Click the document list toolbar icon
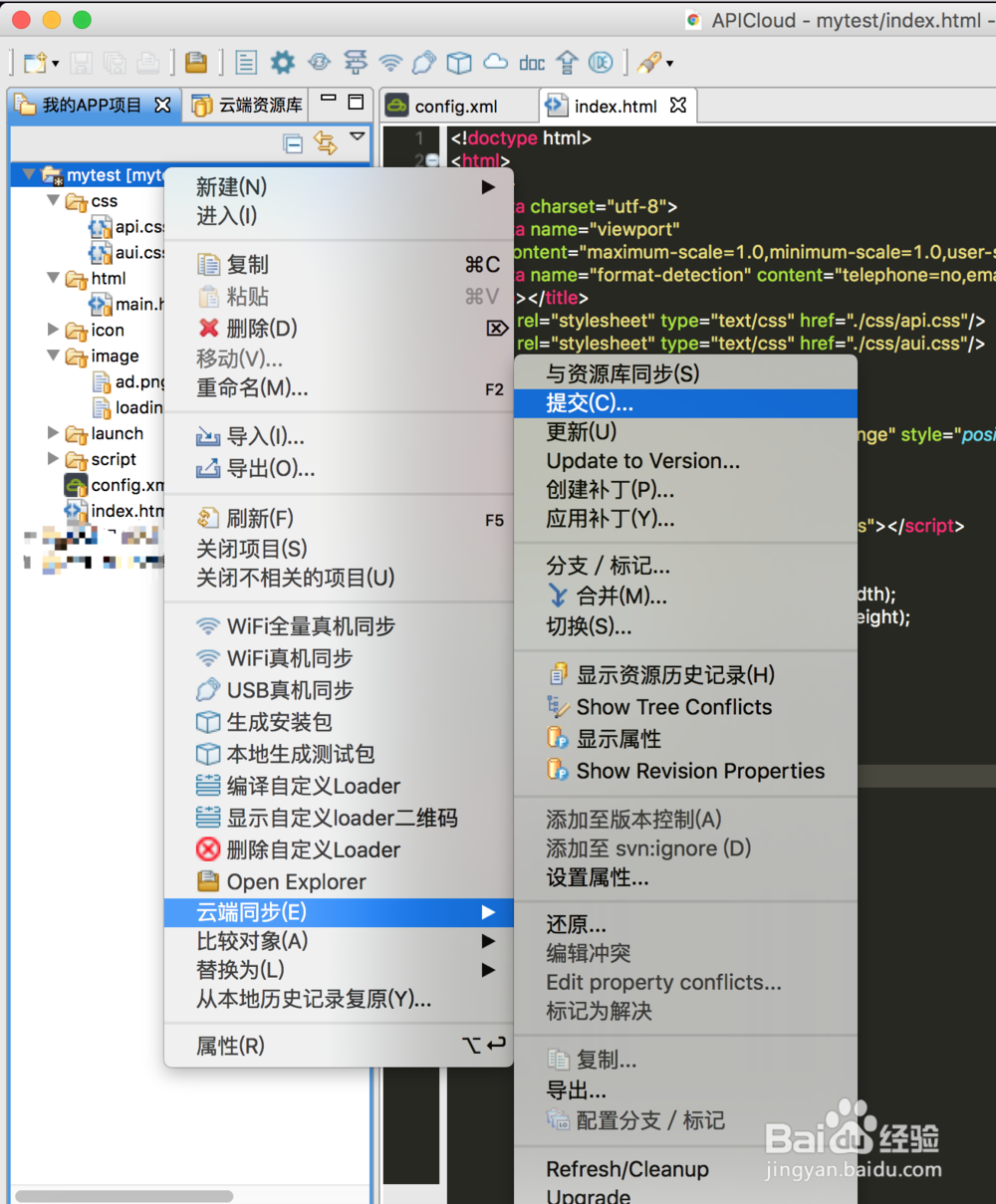The height and width of the screenshot is (1204, 996). [246, 63]
